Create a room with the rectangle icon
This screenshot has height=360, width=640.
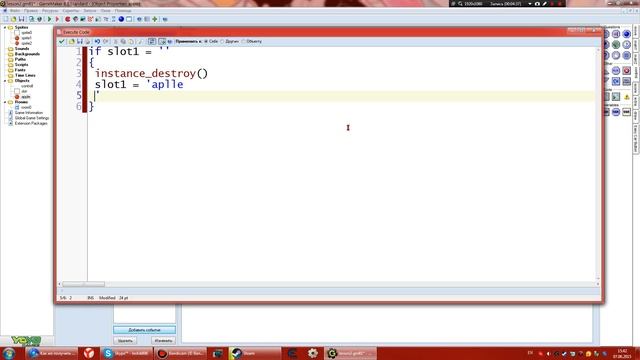coord(129,19)
